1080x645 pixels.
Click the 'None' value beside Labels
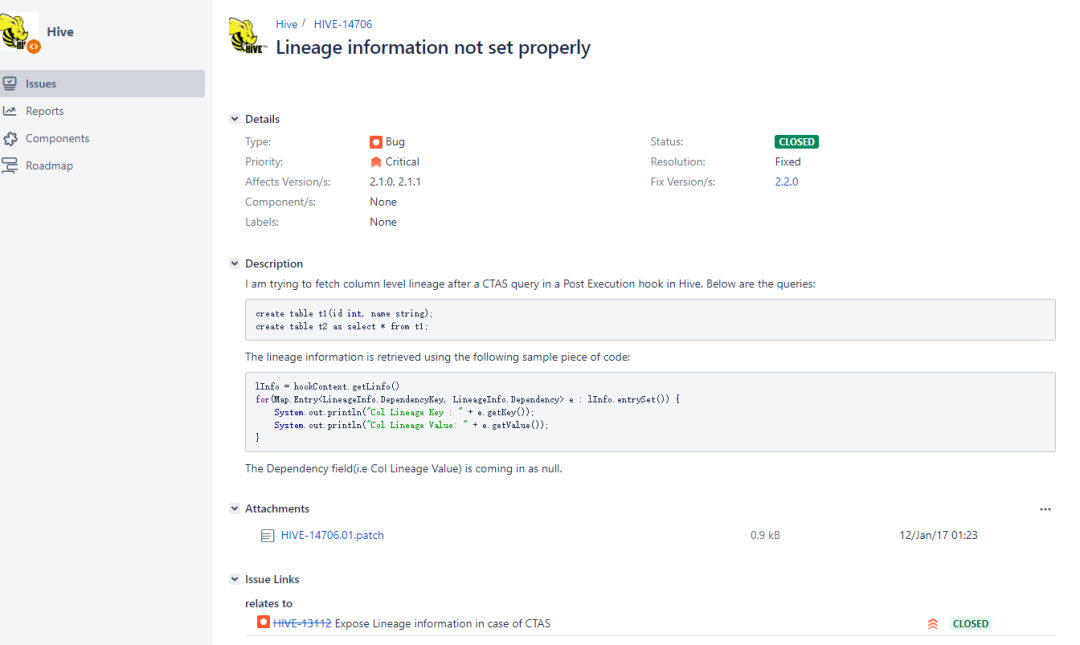tap(383, 222)
